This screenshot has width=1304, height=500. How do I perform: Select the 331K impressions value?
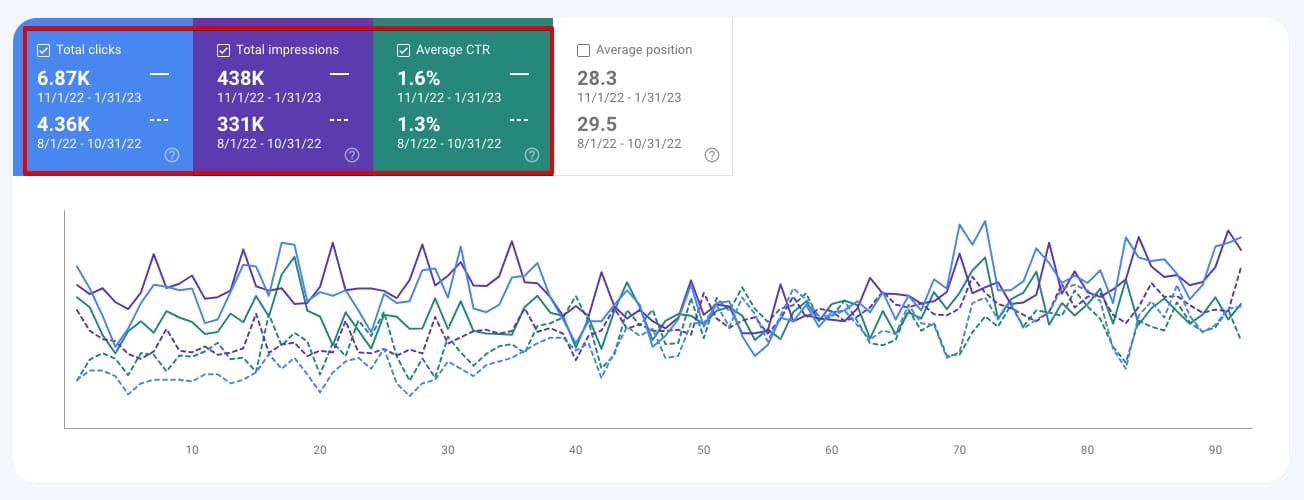click(x=241, y=124)
